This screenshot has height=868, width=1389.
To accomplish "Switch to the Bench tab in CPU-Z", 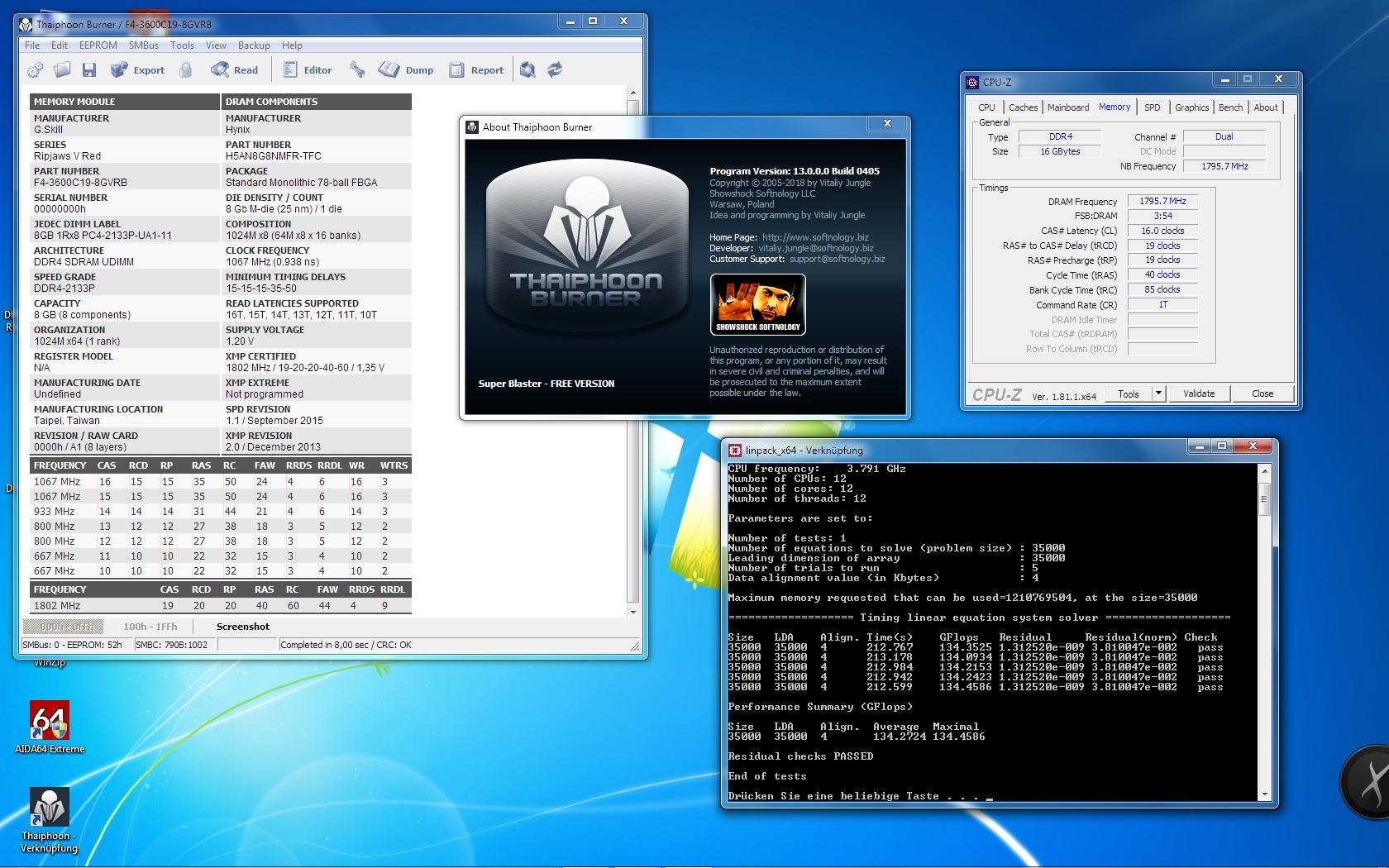I will point(1230,107).
